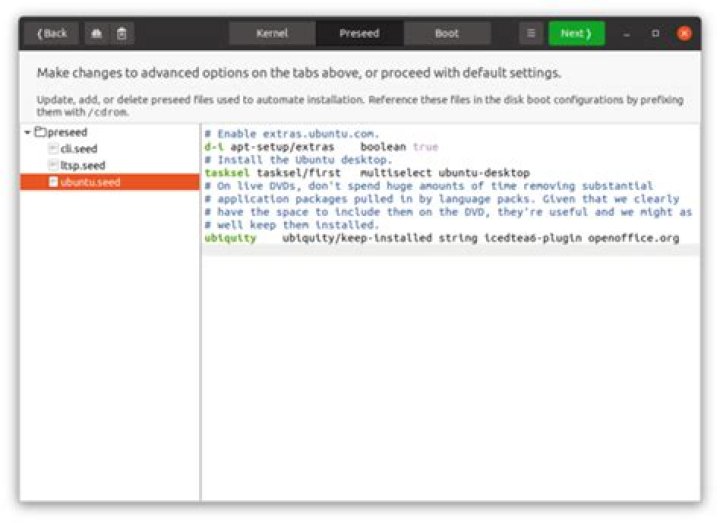The width and height of the screenshot is (720, 523).
Task: Switch to the Preseed tab
Action: (x=359, y=34)
